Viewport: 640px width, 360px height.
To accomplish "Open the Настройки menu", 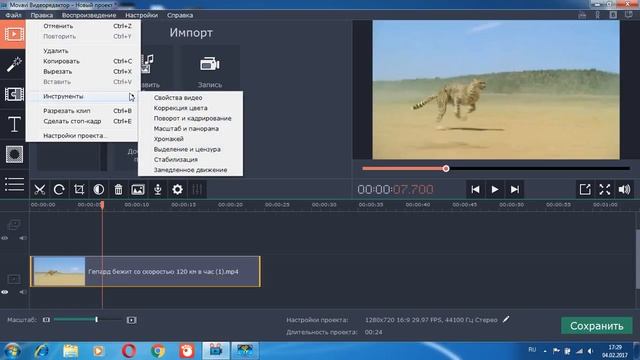I will tap(141, 15).
